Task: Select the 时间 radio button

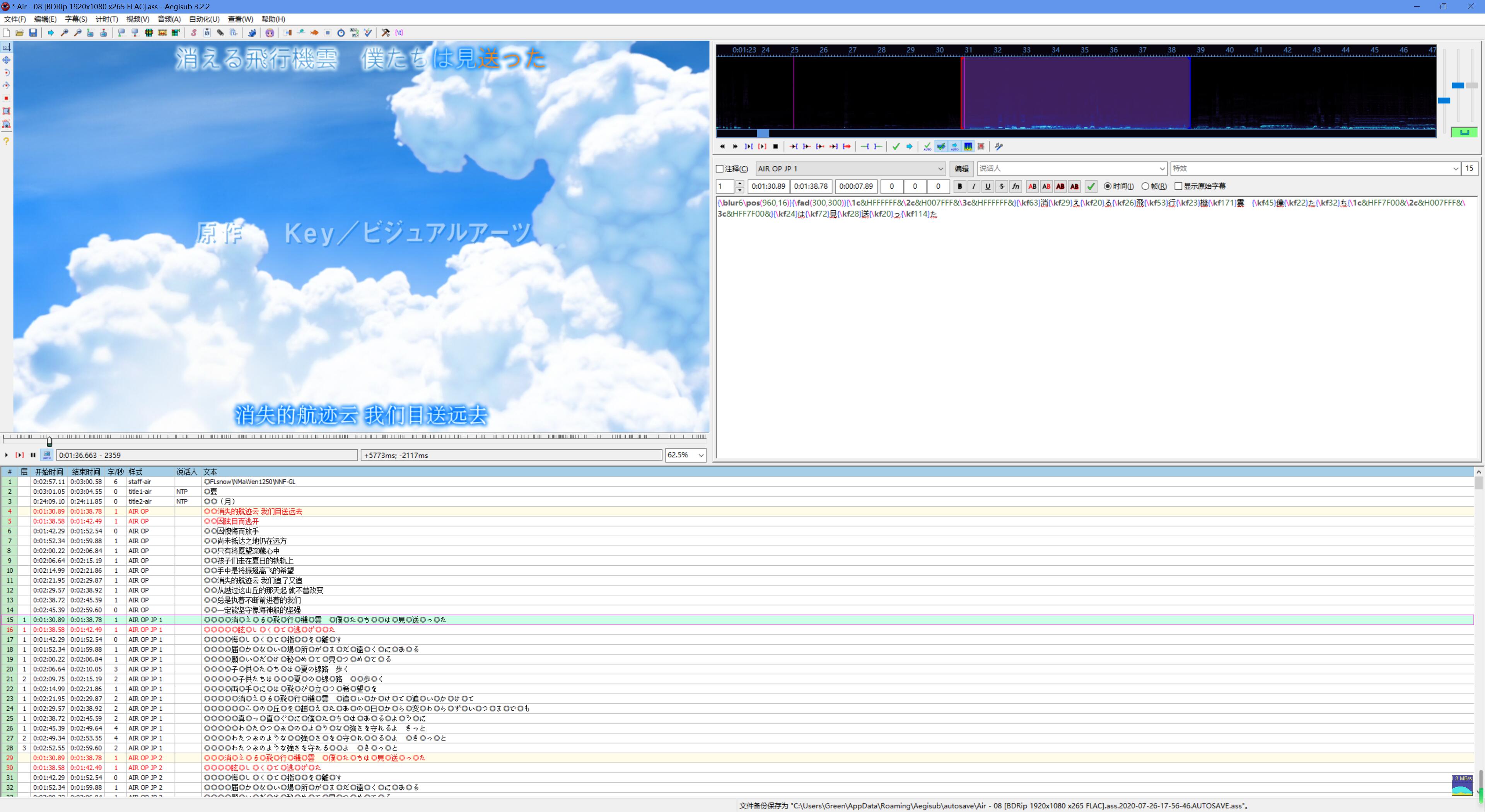Action: point(1108,186)
